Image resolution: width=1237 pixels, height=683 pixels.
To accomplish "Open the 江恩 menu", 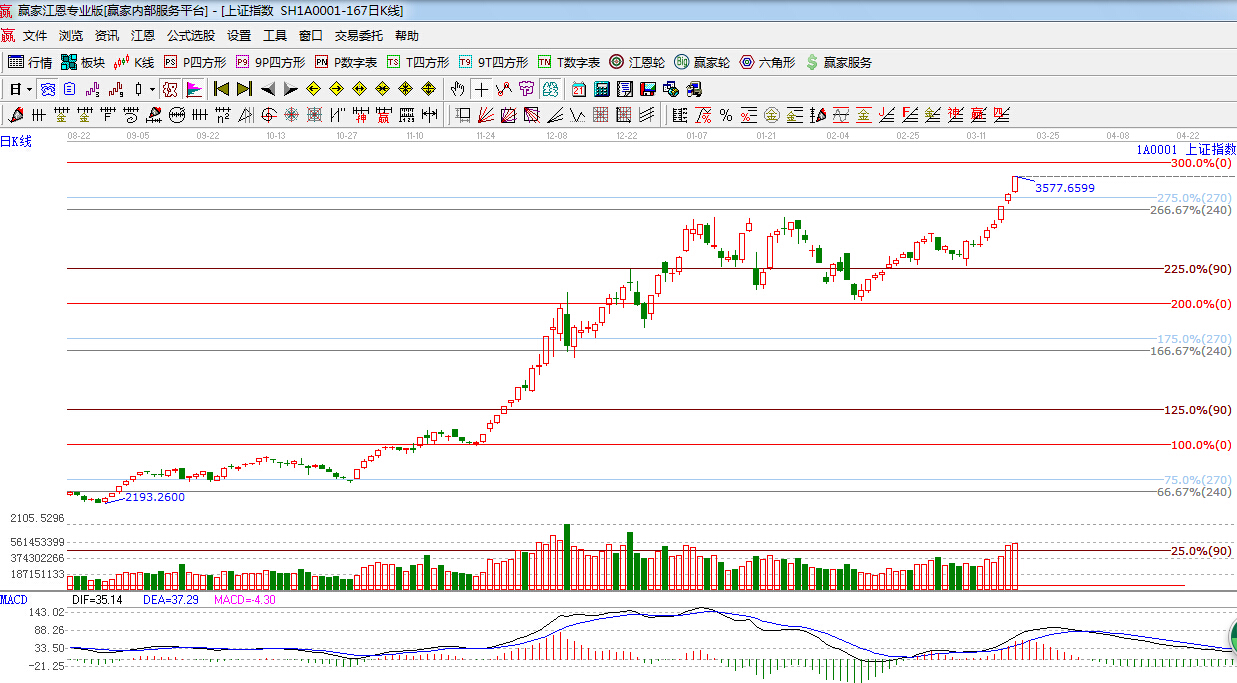I will pos(143,36).
